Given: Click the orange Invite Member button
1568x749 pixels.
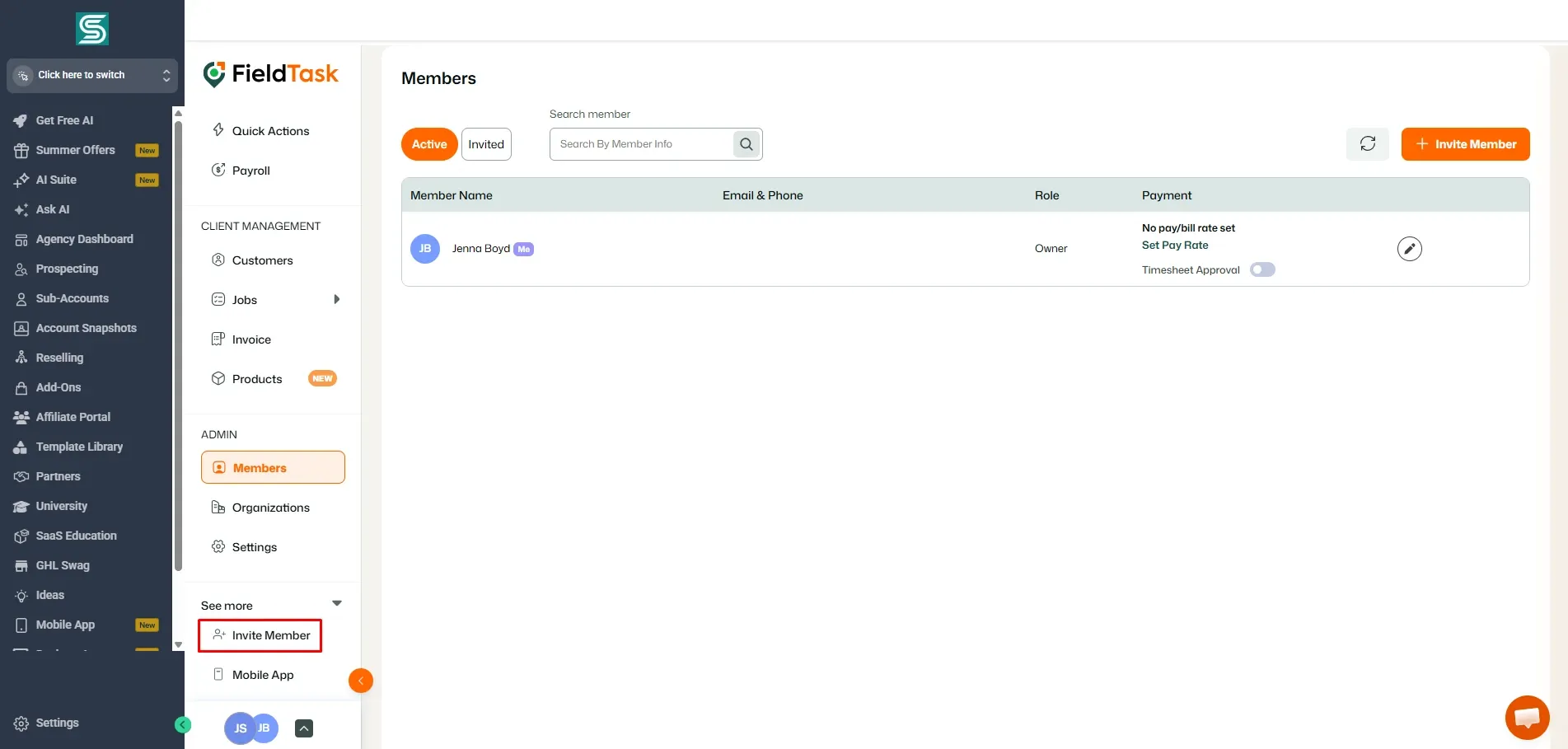Looking at the screenshot, I should tap(1465, 144).
